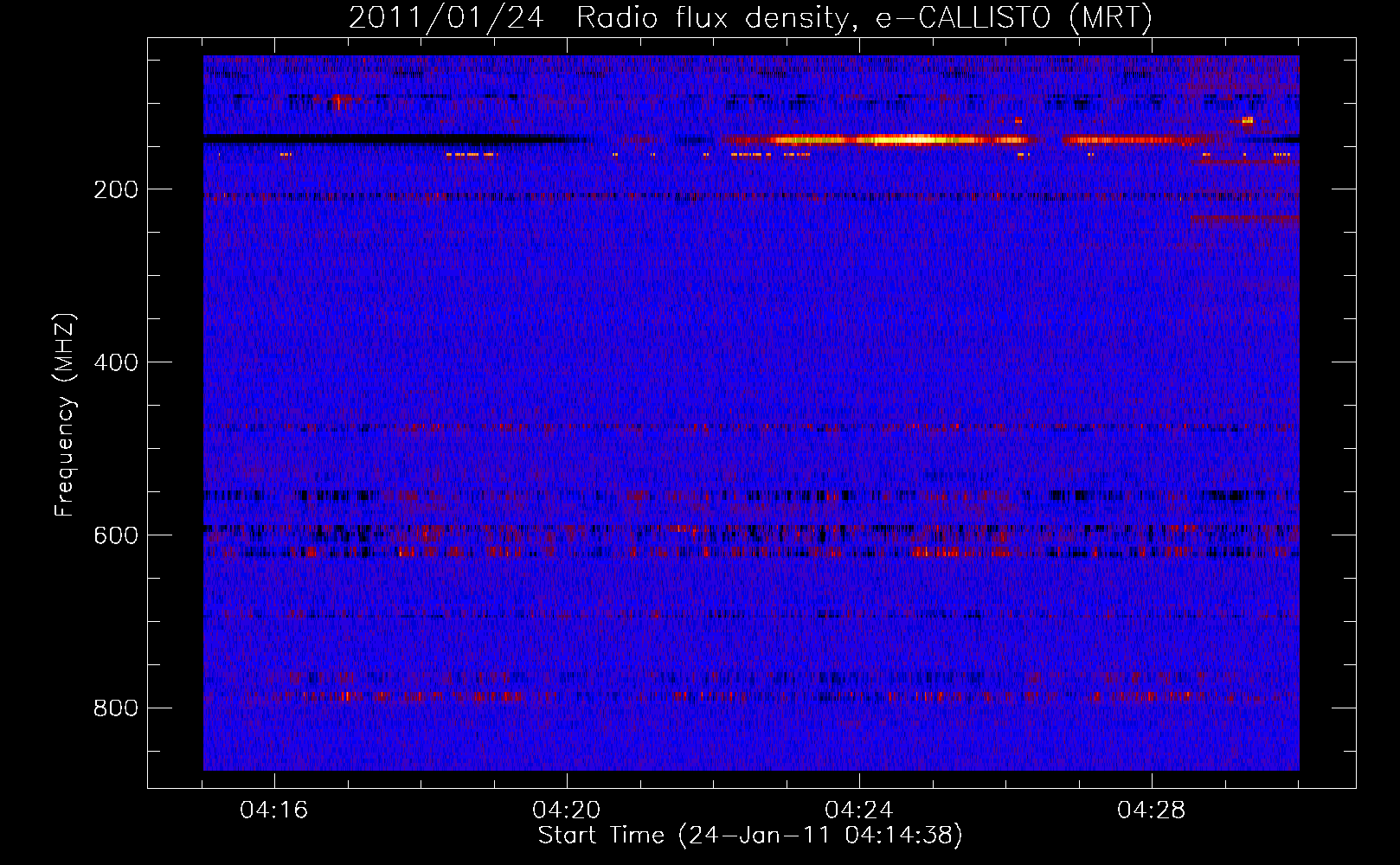The image size is (1400, 865).
Task: Click the '04:16' time tick label
Action: click(274, 811)
